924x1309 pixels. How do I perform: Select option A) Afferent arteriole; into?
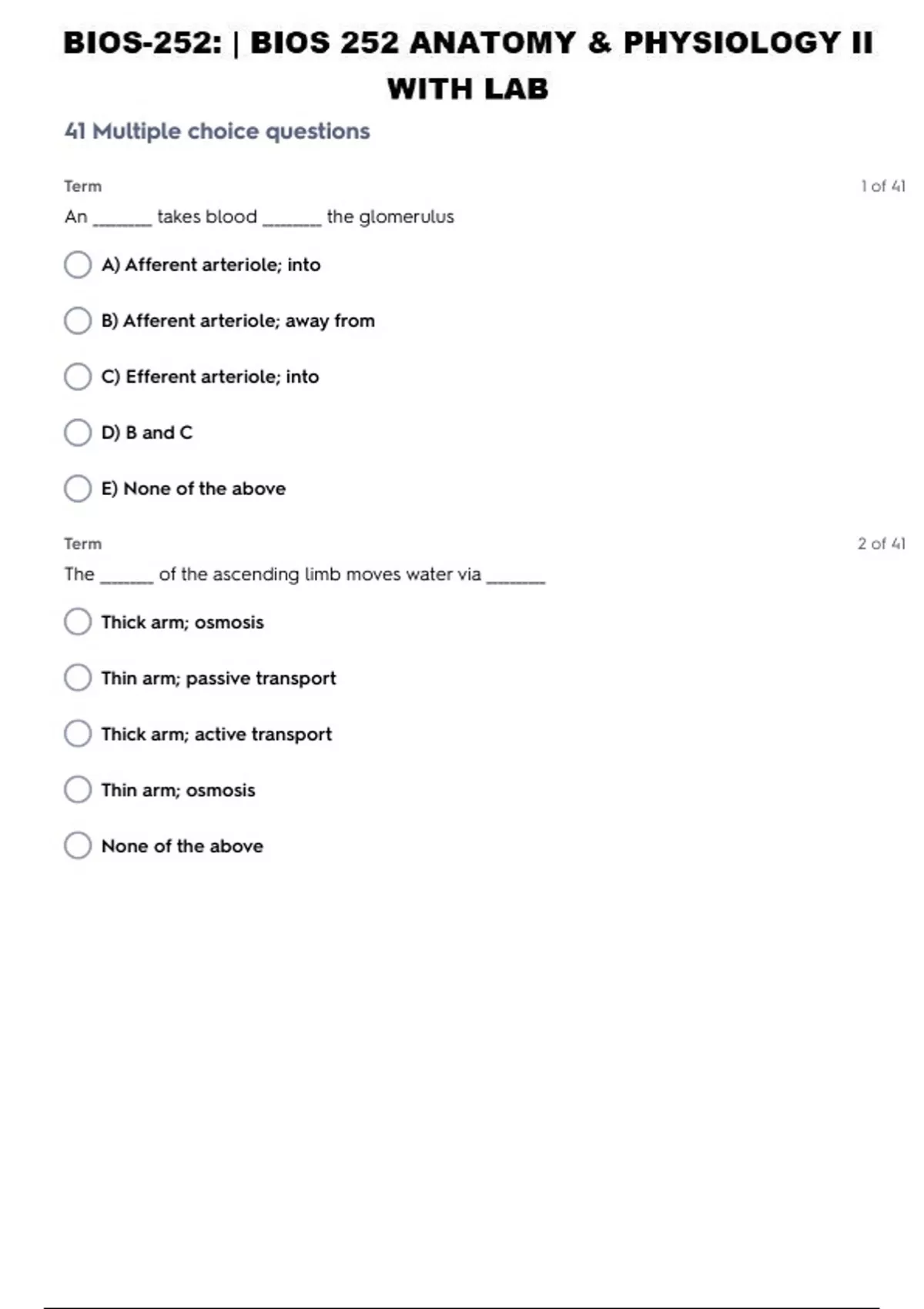click(x=78, y=265)
